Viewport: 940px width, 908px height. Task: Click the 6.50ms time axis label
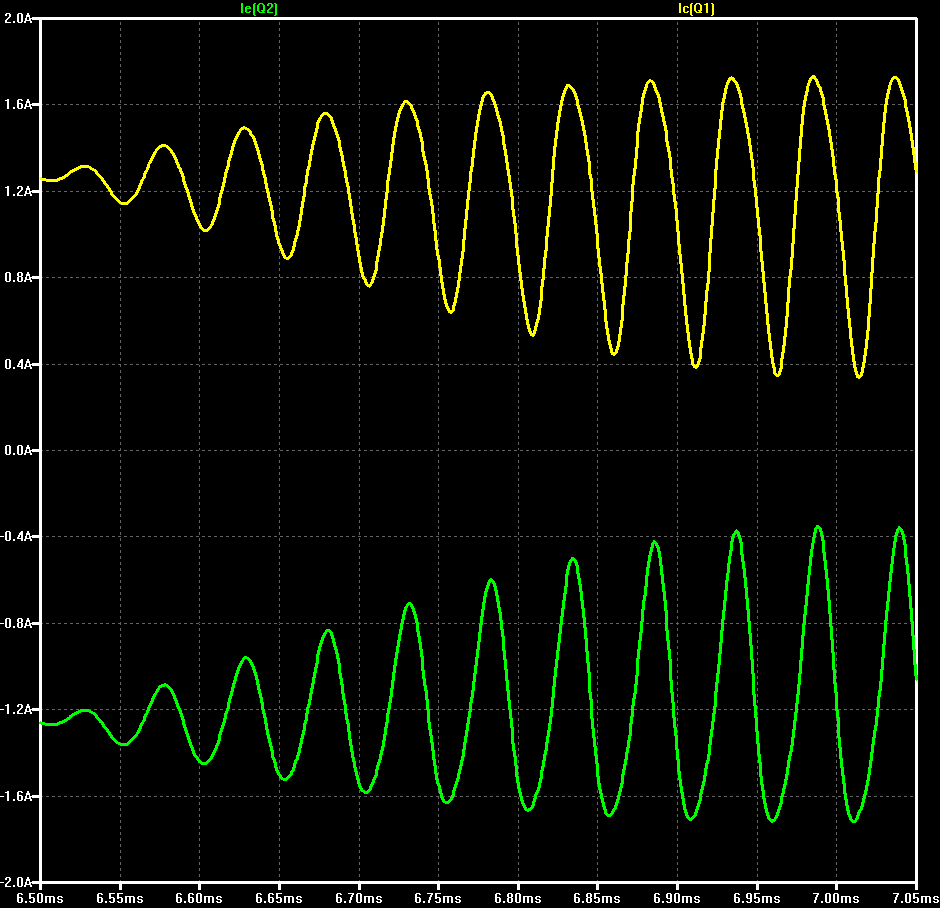40,898
